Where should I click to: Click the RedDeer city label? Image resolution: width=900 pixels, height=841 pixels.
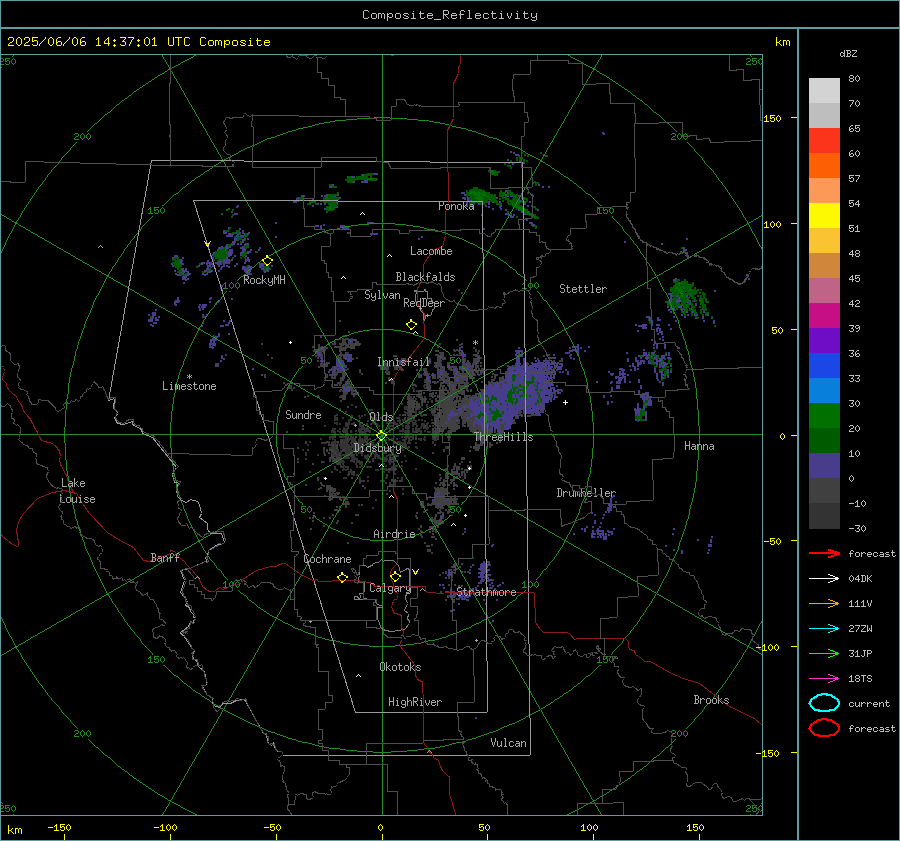pyautogui.click(x=424, y=303)
